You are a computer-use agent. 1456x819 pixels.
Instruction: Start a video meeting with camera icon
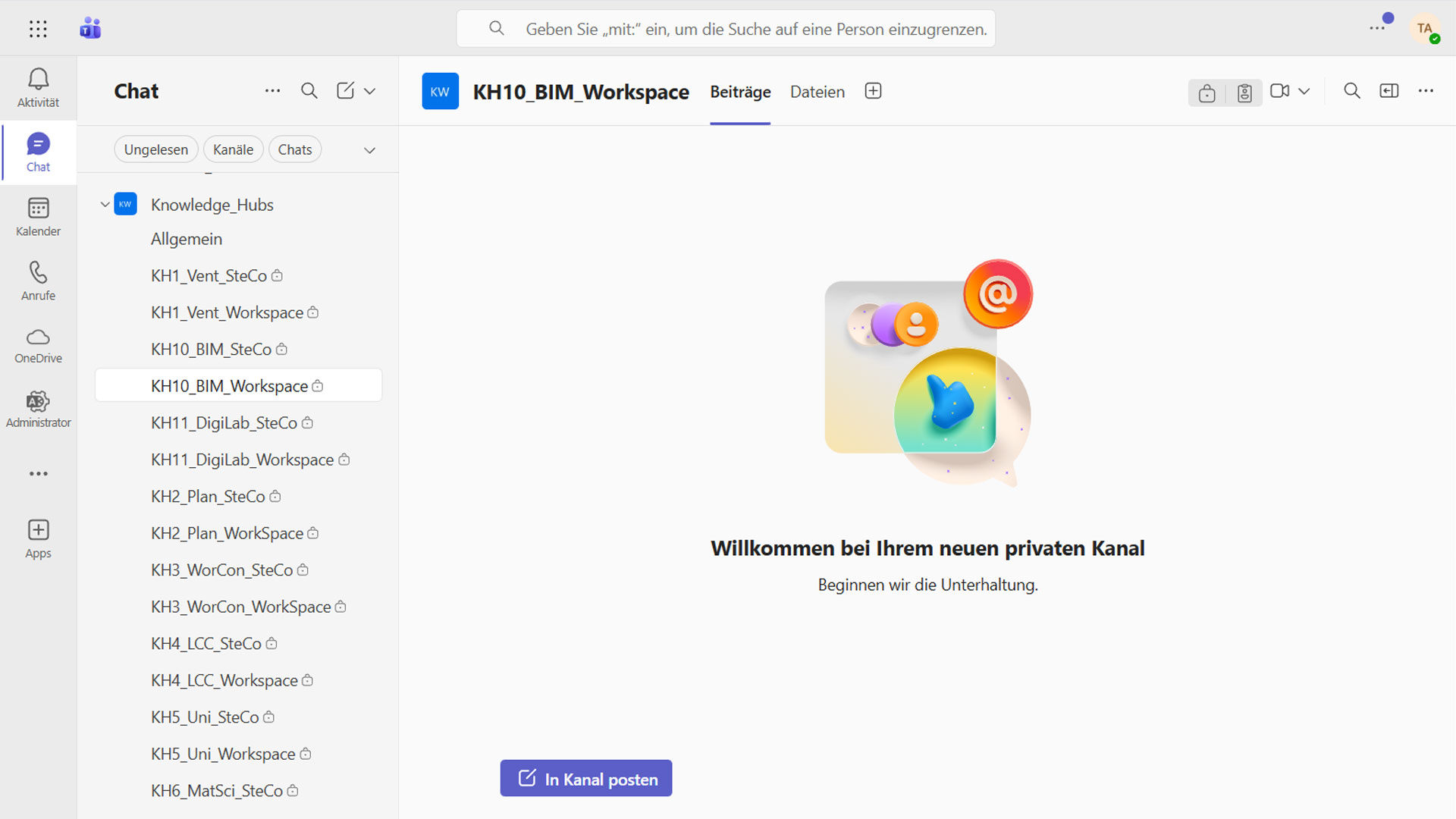click(1279, 91)
